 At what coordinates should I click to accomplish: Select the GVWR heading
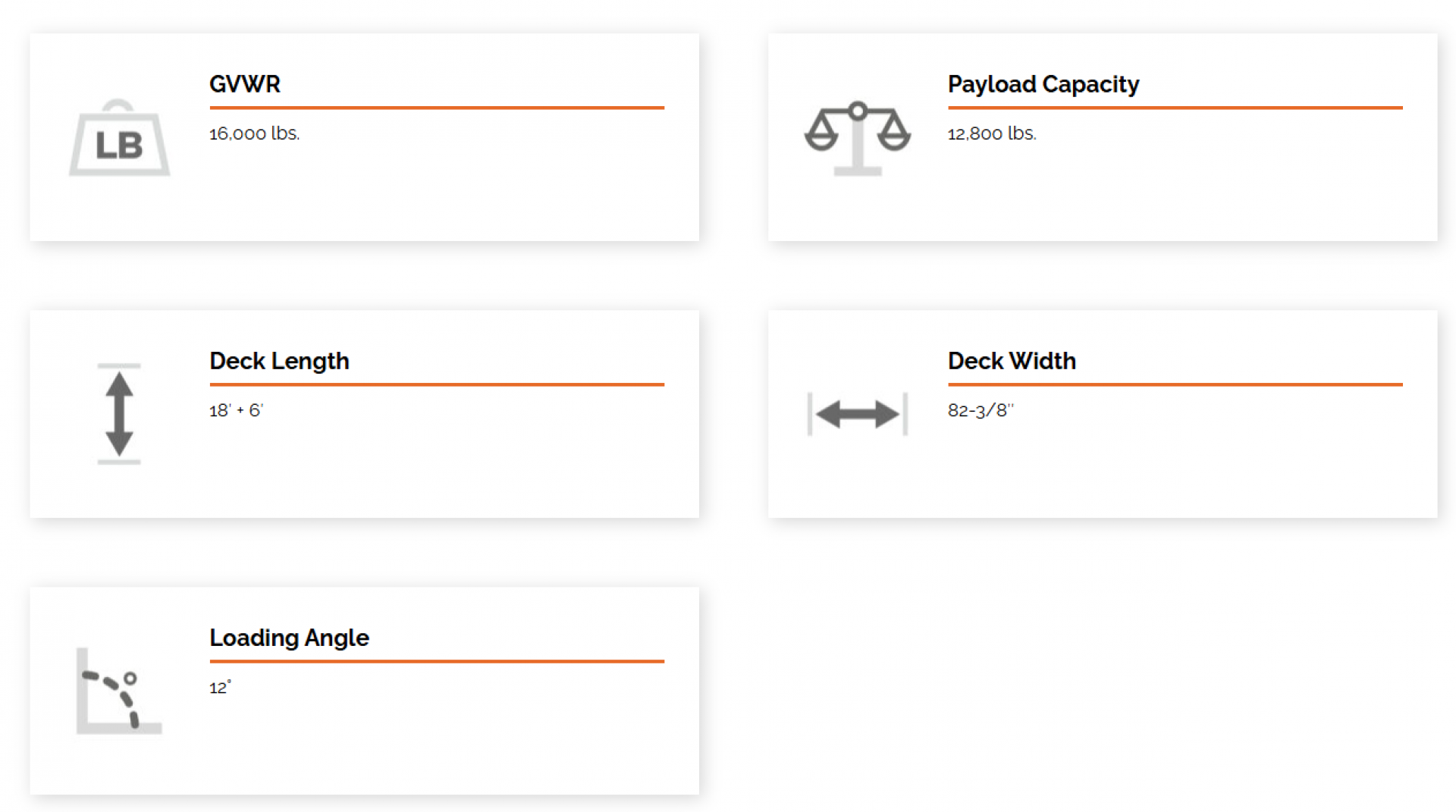(245, 84)
